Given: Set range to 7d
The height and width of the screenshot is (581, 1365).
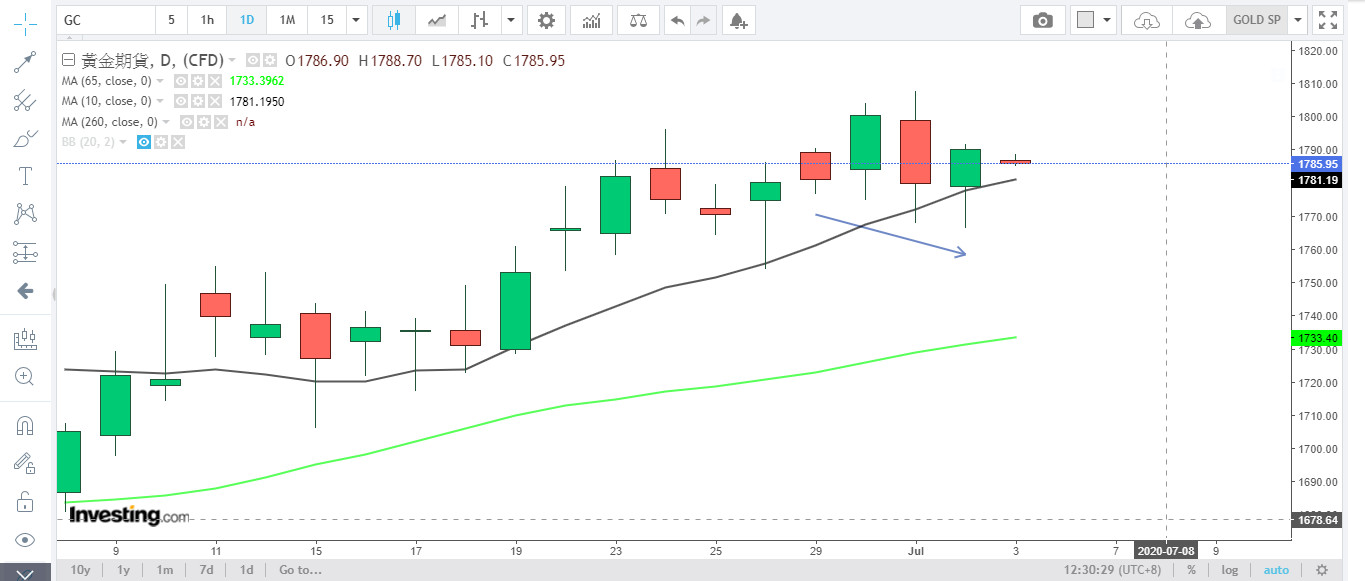Looking at the screenshot, I should click(205, 570).
